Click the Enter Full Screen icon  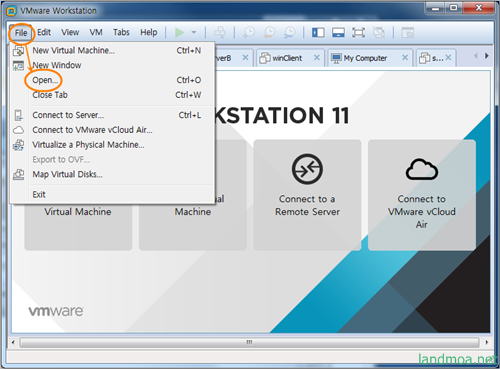click(x=358, y=32)
